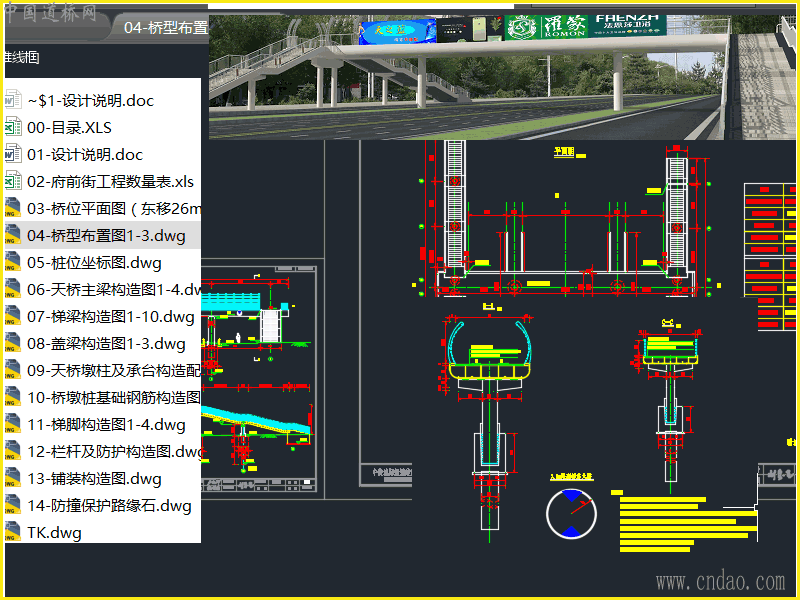Click DWG icon of 13-铺装构造图
This screenshot has width=800, height=600.
pyautogui.click(x=13, y=478)
